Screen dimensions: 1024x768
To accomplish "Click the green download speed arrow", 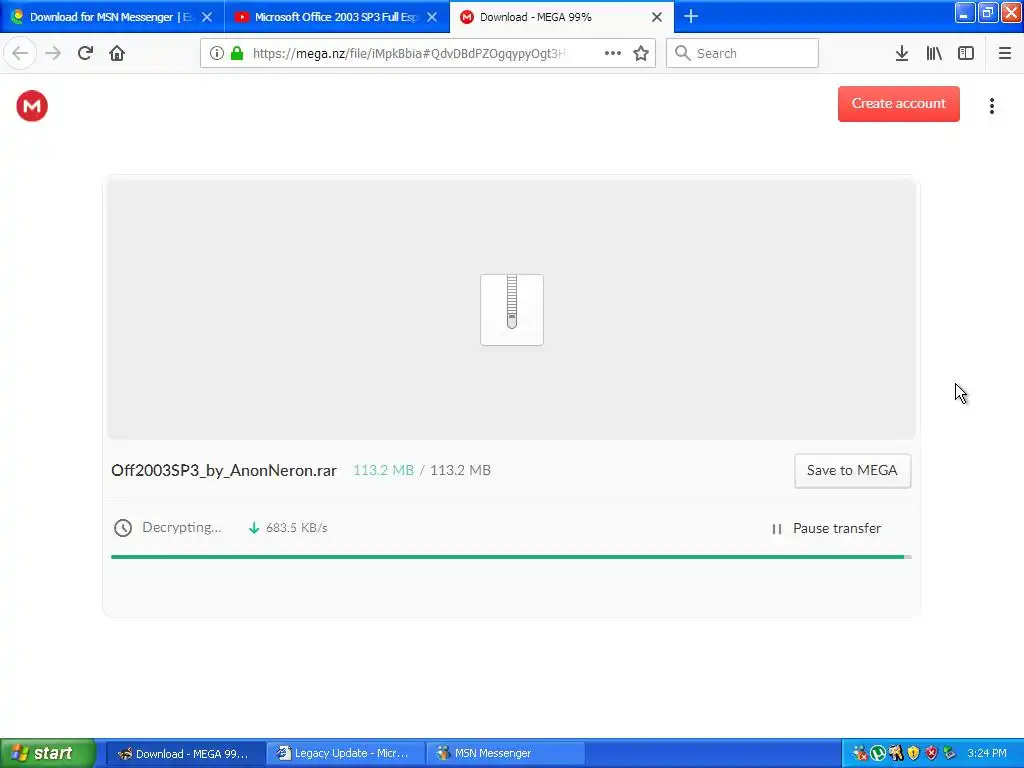I will [254, 528].
